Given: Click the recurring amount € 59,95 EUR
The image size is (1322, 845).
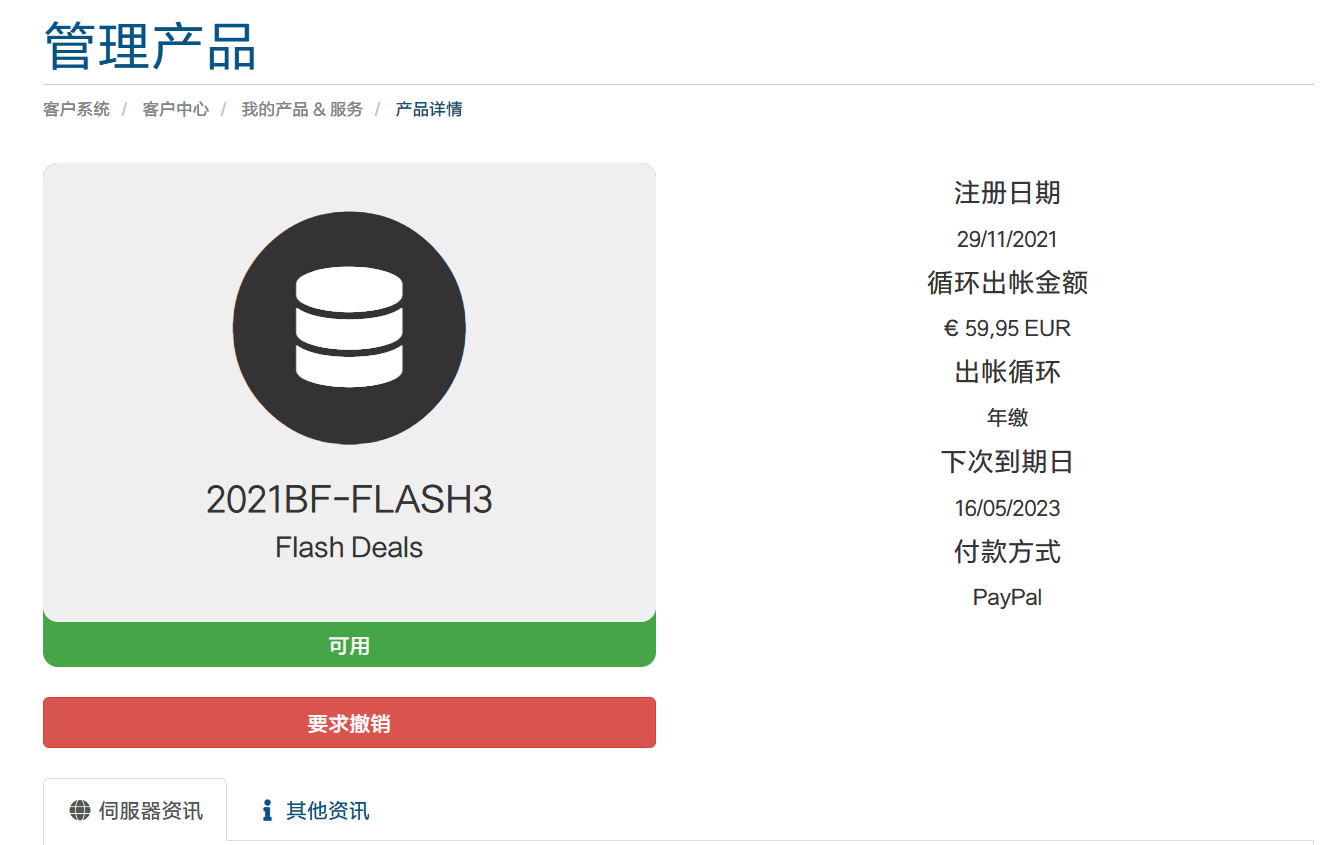Looking at the screenshot, I should 1007,328.
